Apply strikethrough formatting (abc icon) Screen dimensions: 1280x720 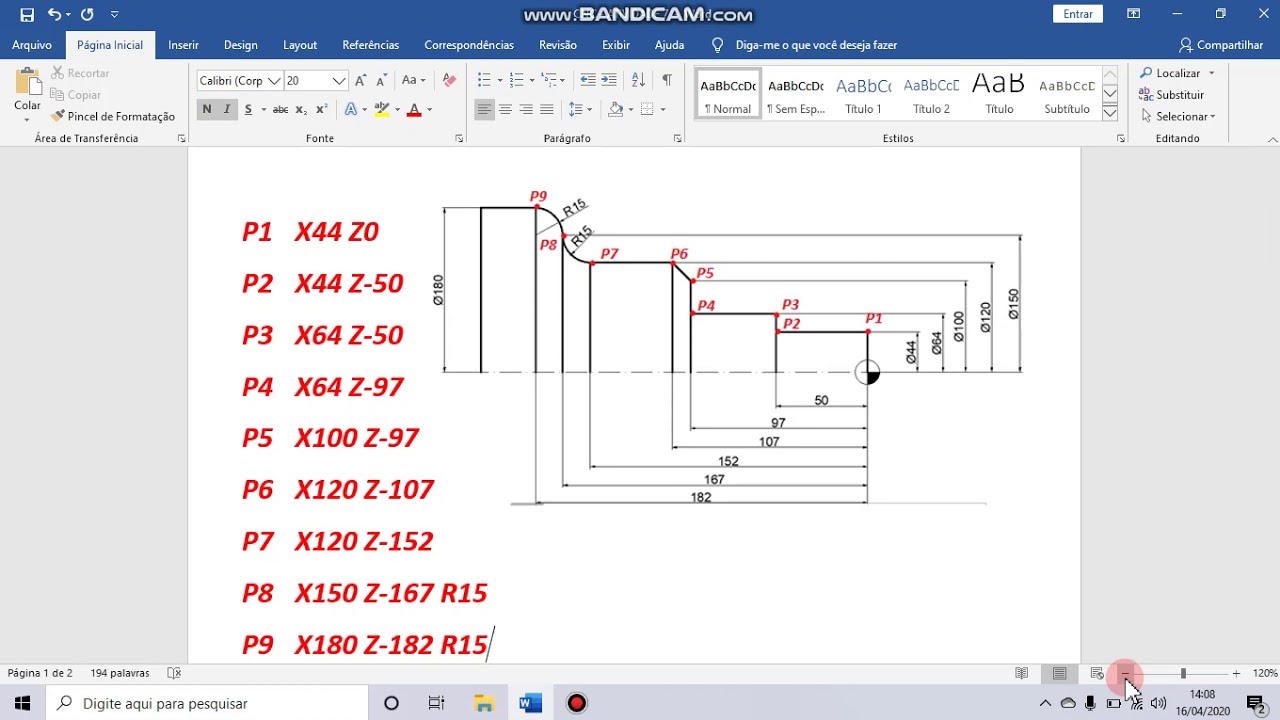pyautogui.click(x=280, y=109)
